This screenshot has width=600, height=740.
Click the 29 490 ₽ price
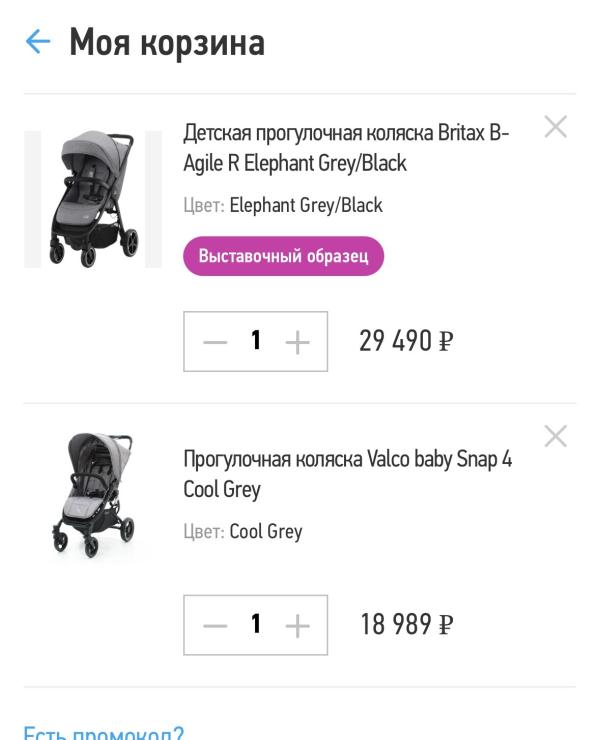click(406, 342)
